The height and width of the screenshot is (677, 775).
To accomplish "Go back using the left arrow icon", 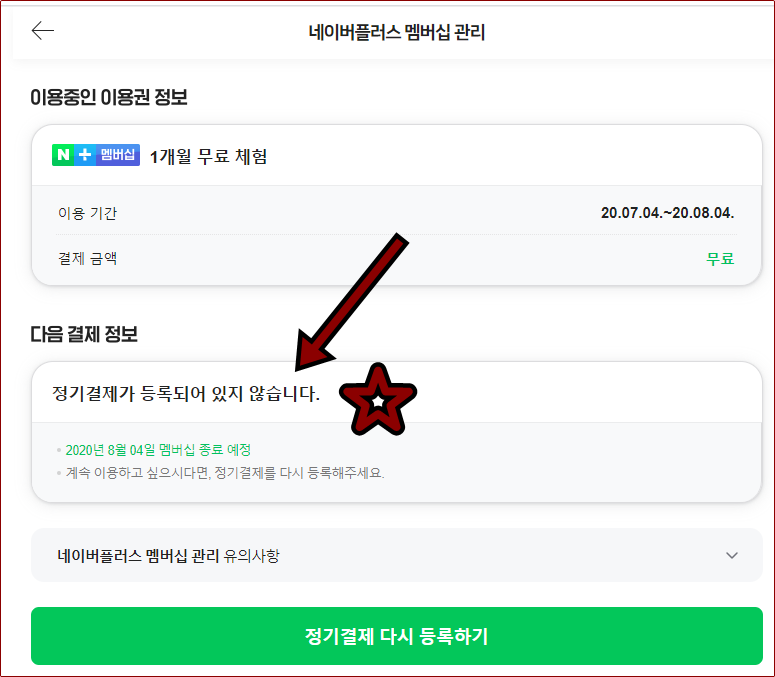I will (x=43, y=31).
